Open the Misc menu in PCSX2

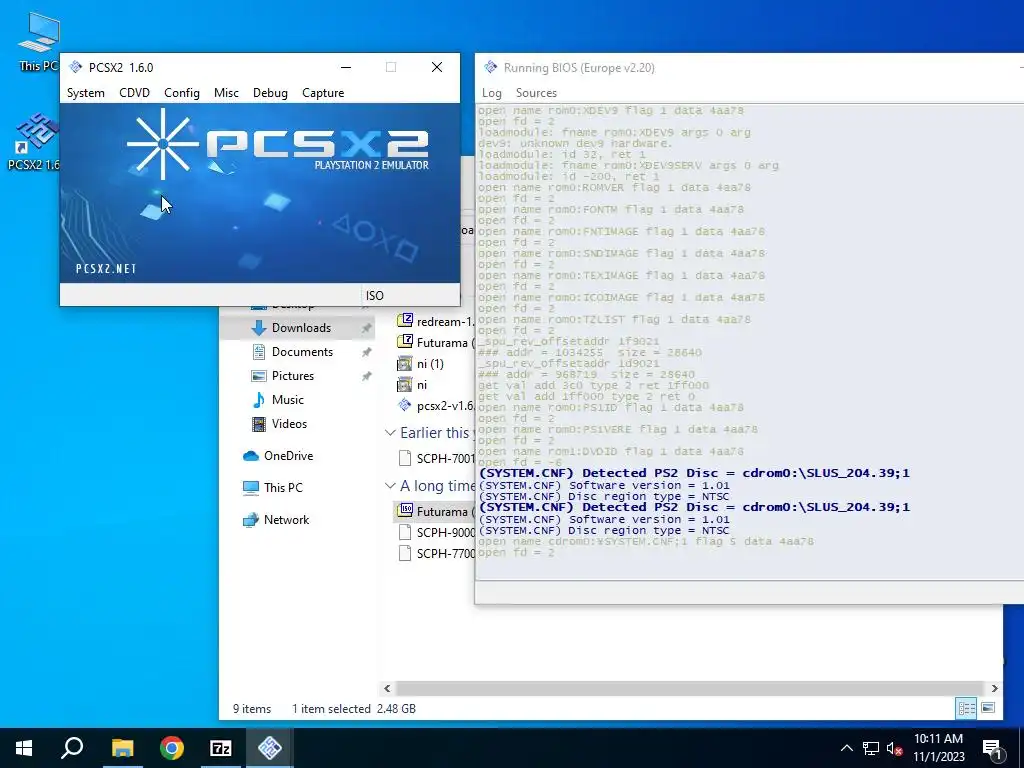click(x=226, y=93)
